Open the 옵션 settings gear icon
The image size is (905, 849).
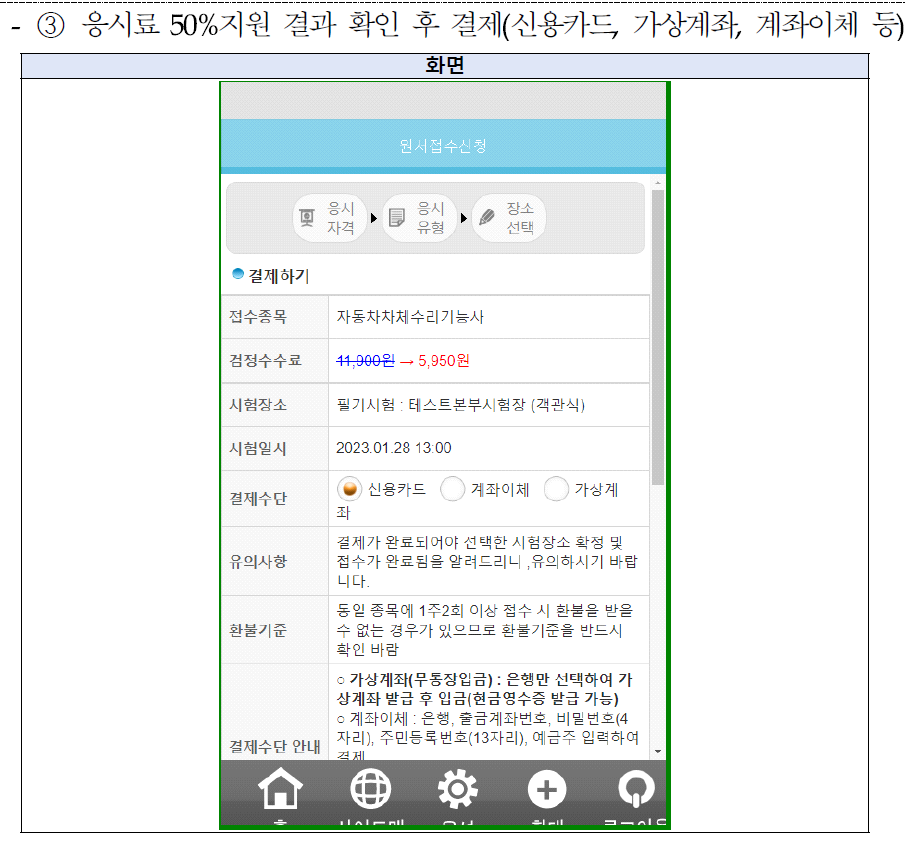click(458, 789)
